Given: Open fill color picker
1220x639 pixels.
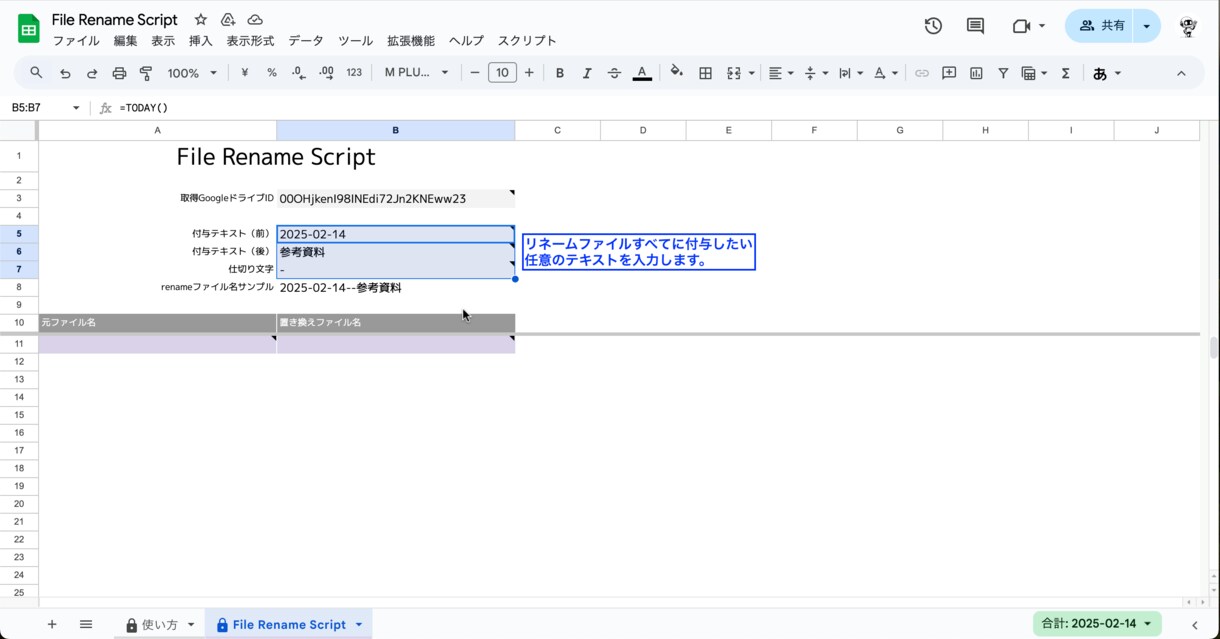Looking at the screenshot, I should click(677, 73).
